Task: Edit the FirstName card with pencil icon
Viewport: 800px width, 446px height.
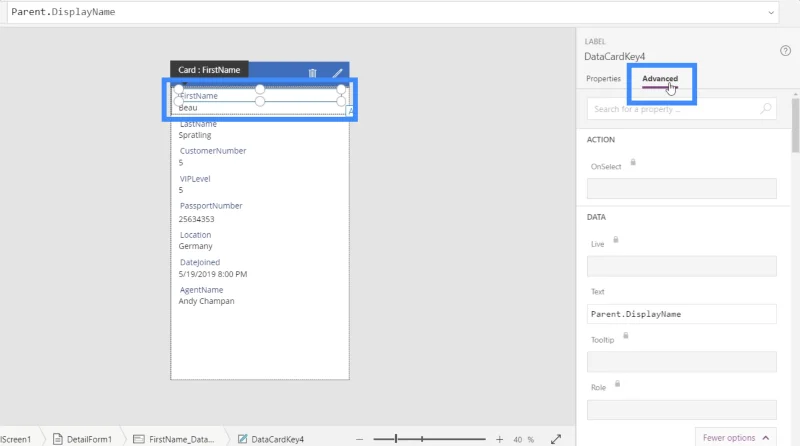Action: 337,73
